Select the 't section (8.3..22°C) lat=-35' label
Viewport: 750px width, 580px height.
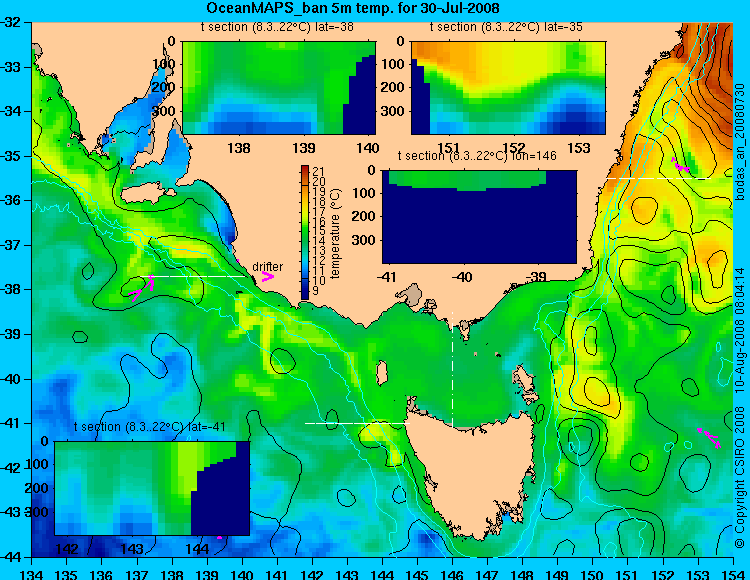pyautogui.click(x=506, y=27)
